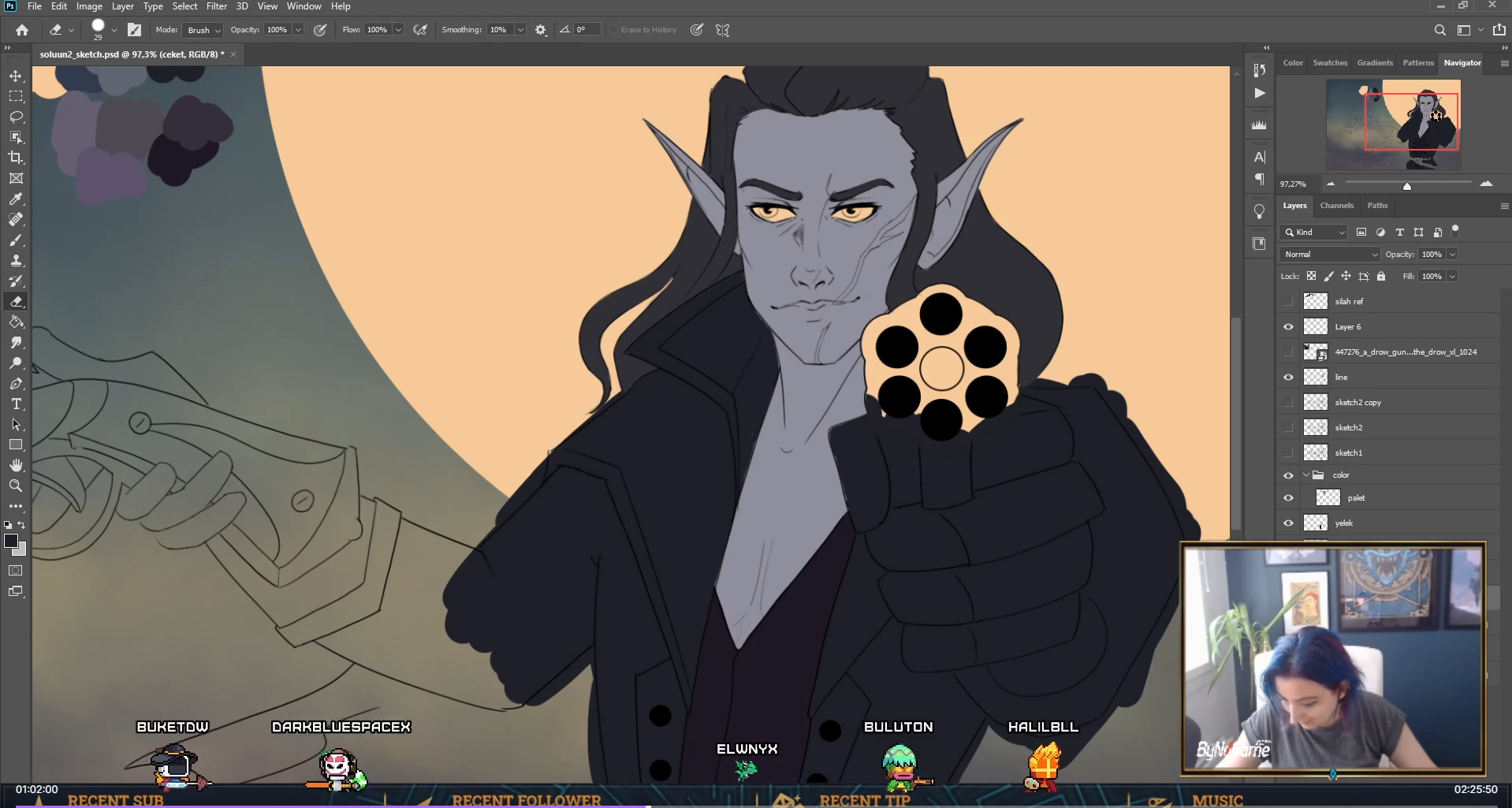Collapse the color layer group
This screenshot has width=1512, height=808.
click(1306, 475)
